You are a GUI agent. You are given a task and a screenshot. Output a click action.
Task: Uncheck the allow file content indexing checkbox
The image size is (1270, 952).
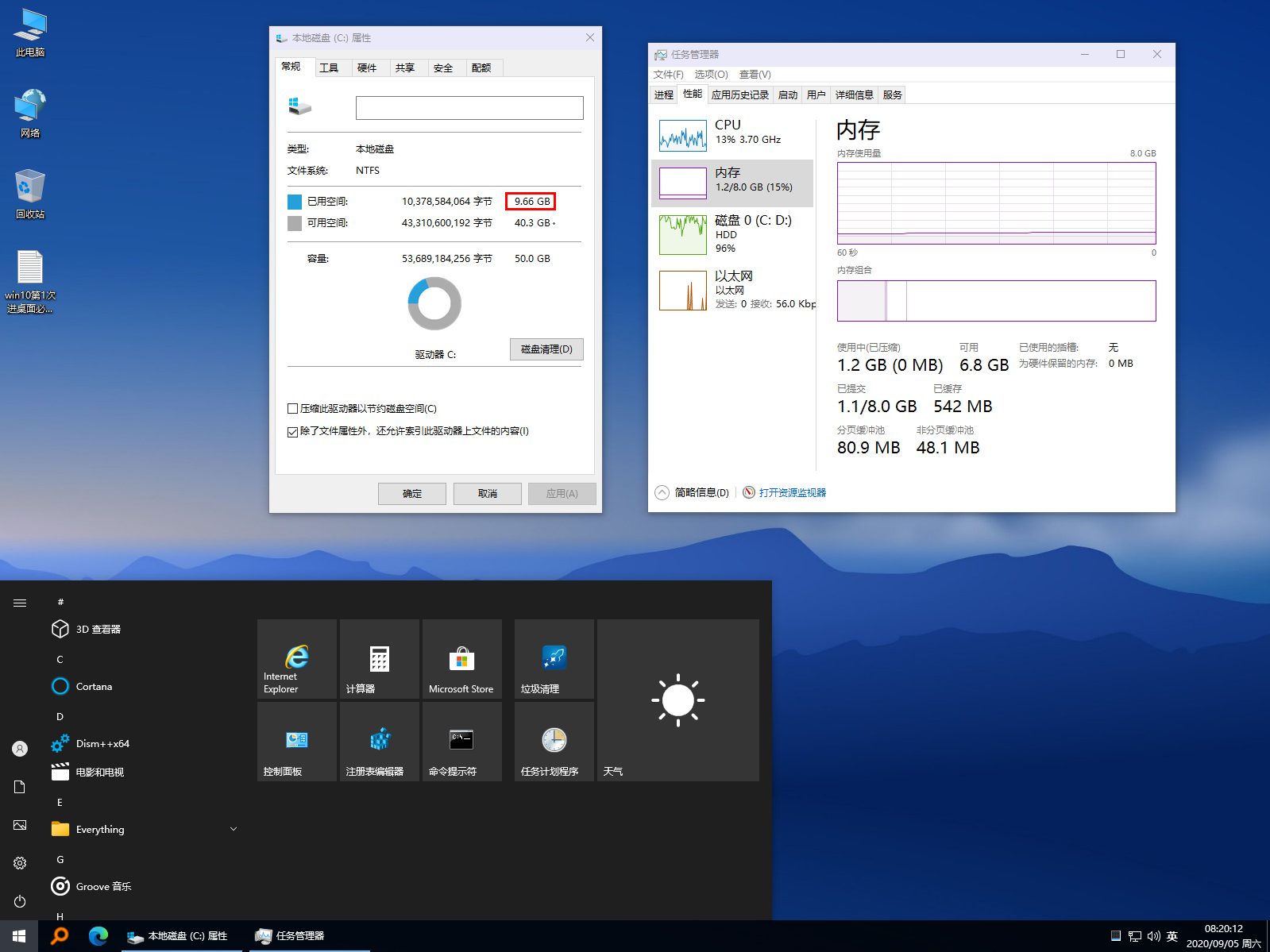pos(293,431)
